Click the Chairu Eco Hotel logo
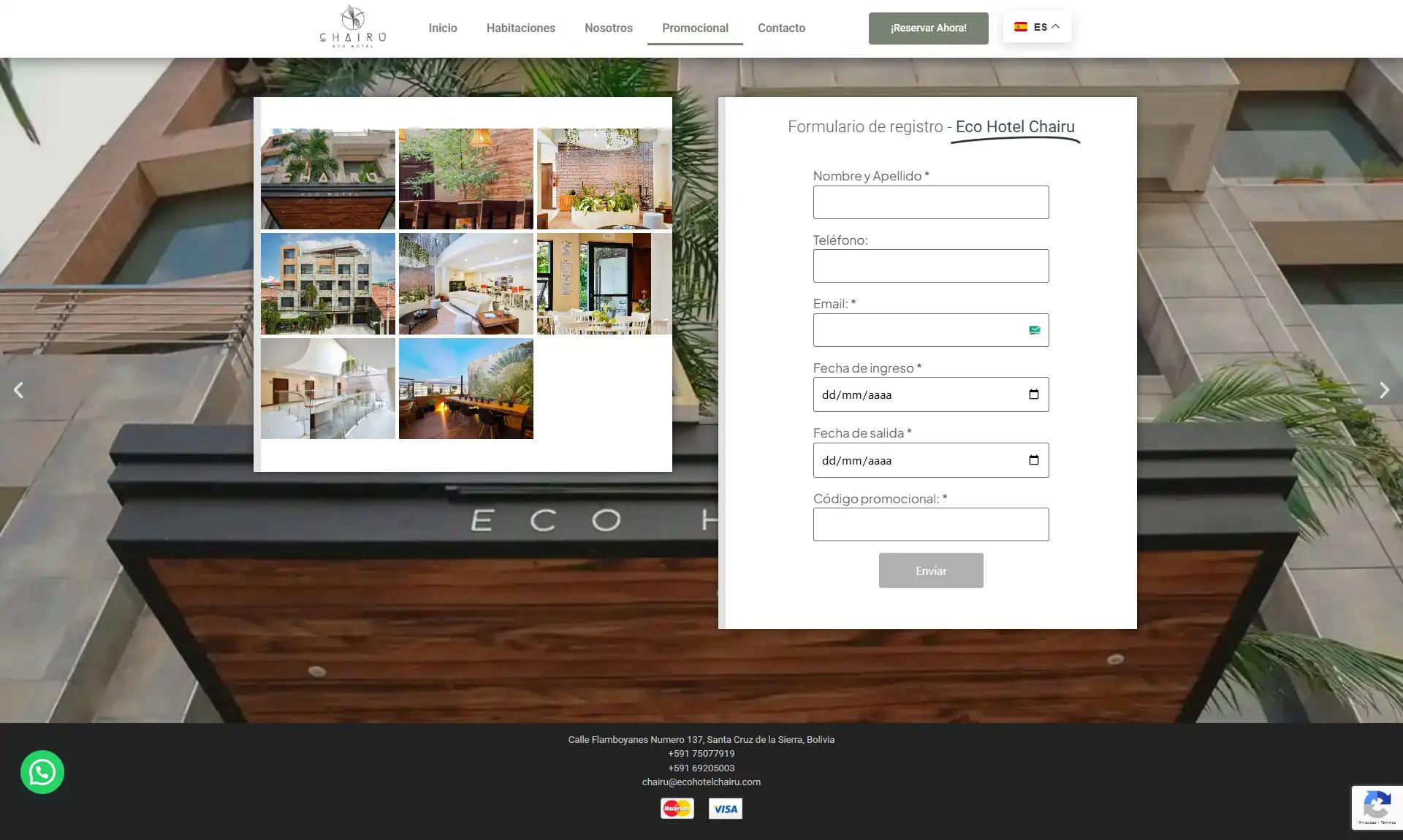This screenshot has width=1403, height=840. pos(353,27)
